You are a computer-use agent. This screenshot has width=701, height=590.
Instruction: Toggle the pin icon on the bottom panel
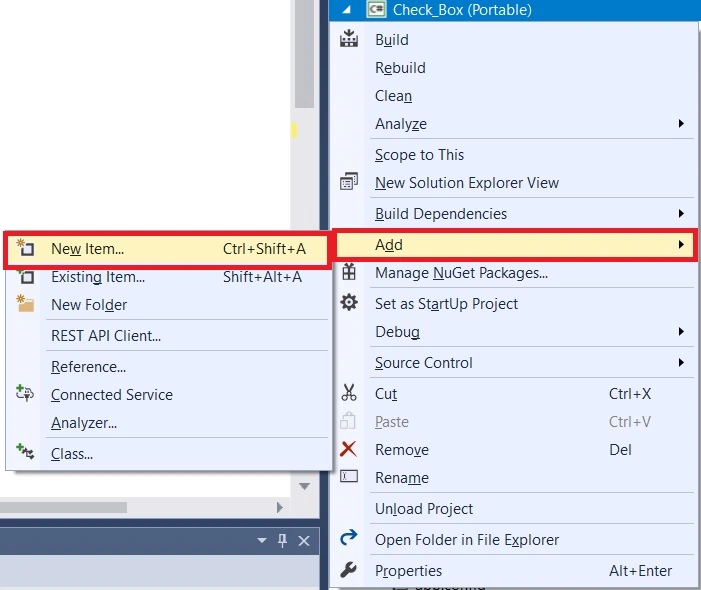[x=282, y=540]
